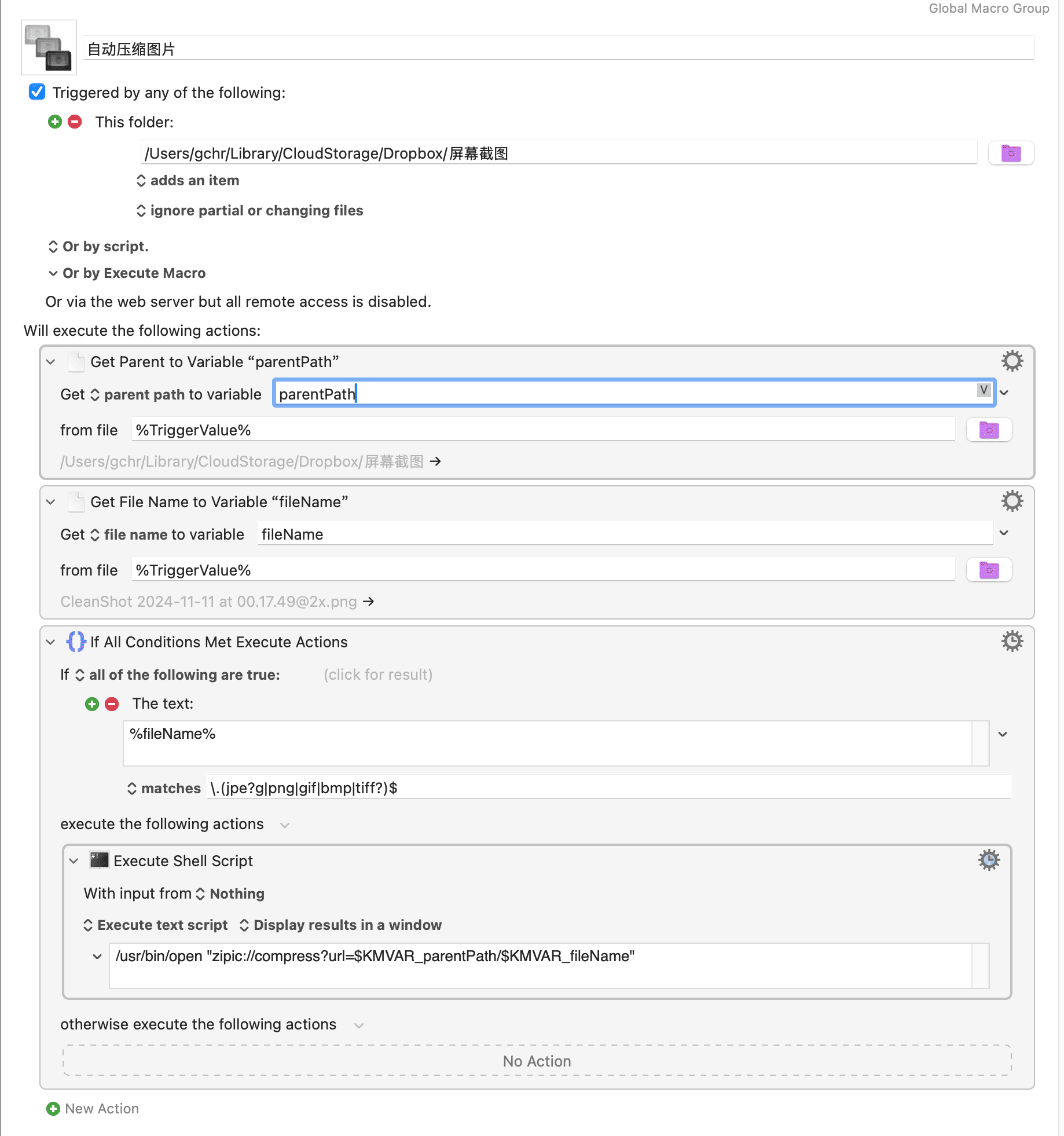The height and width of the screenshot is (1136, 1064).
Task: Open gear menu for Get File Name action
Action: tap(1012, 501)
